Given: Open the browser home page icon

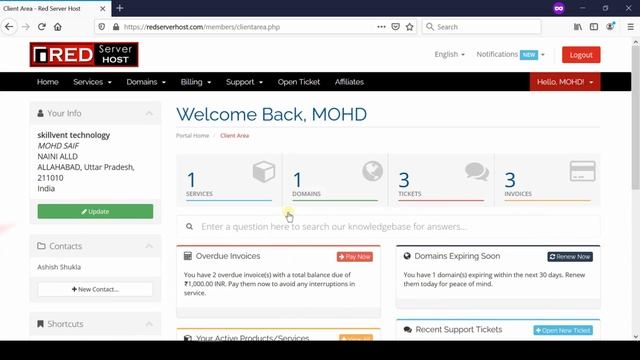Looking at the screenshot, I should [58, 27].
